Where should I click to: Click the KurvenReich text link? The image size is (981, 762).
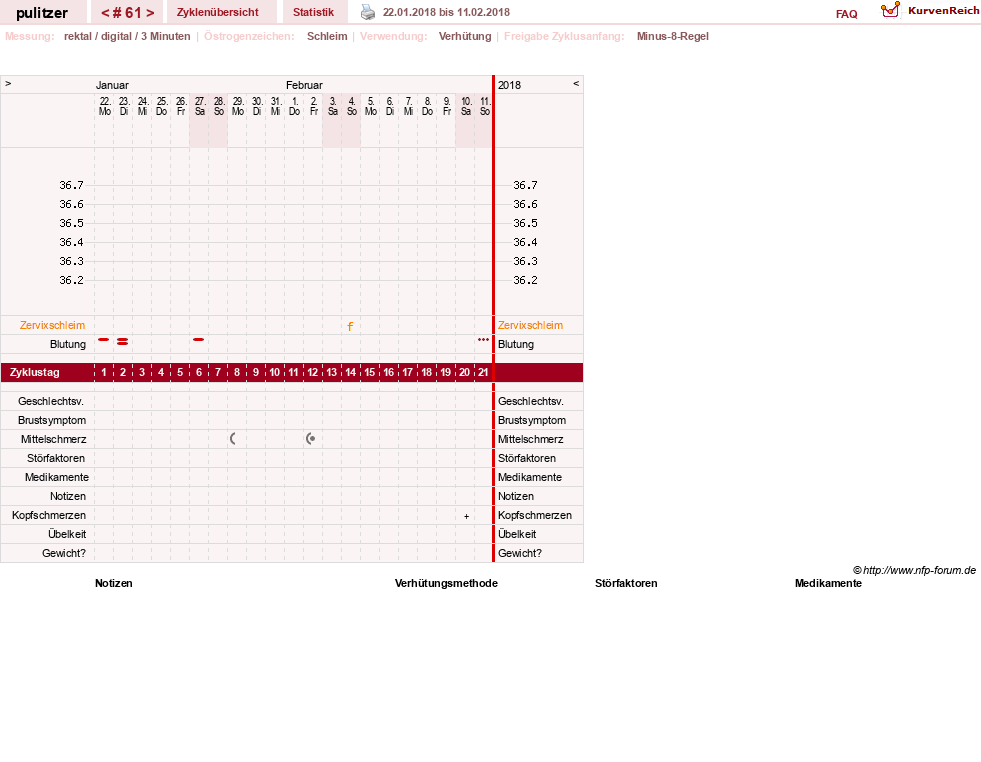pyautogui.click(x=943, y=11)
